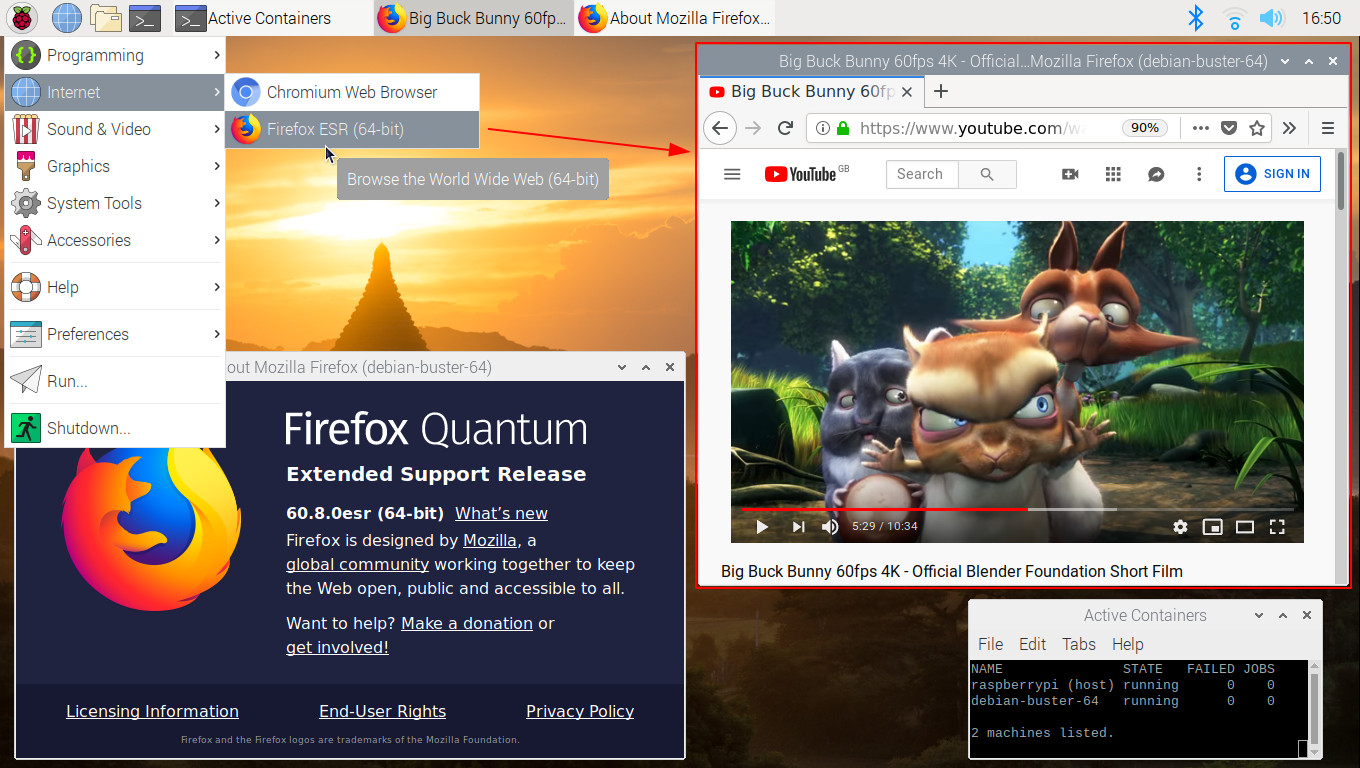The width and height of the screenshot is (1360, 768).
Task: Reset the 90% zoom level badge
Action: (x=1144, y=128)
